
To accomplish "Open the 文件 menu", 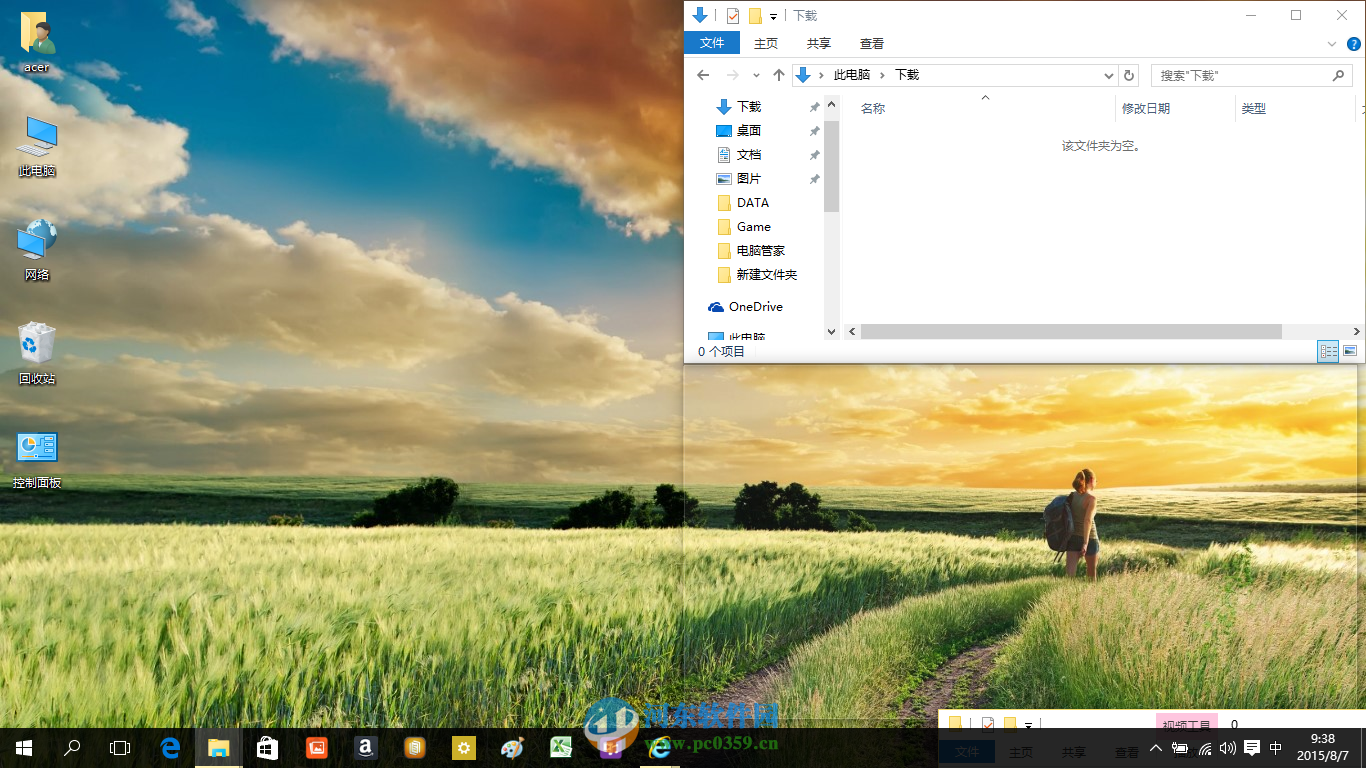I will 712,43.
